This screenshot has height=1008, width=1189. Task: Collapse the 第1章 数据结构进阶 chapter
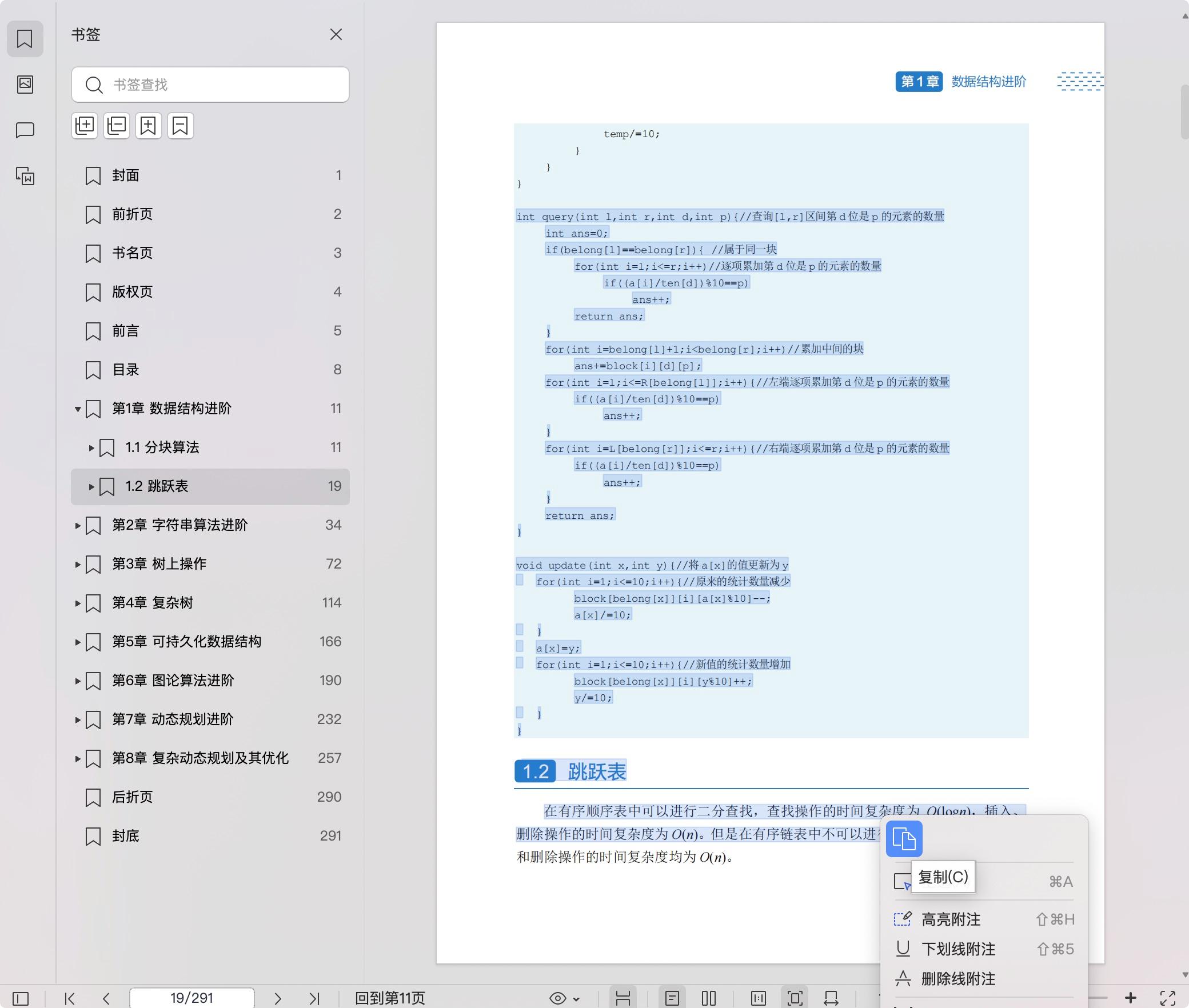tap(78, 409)
